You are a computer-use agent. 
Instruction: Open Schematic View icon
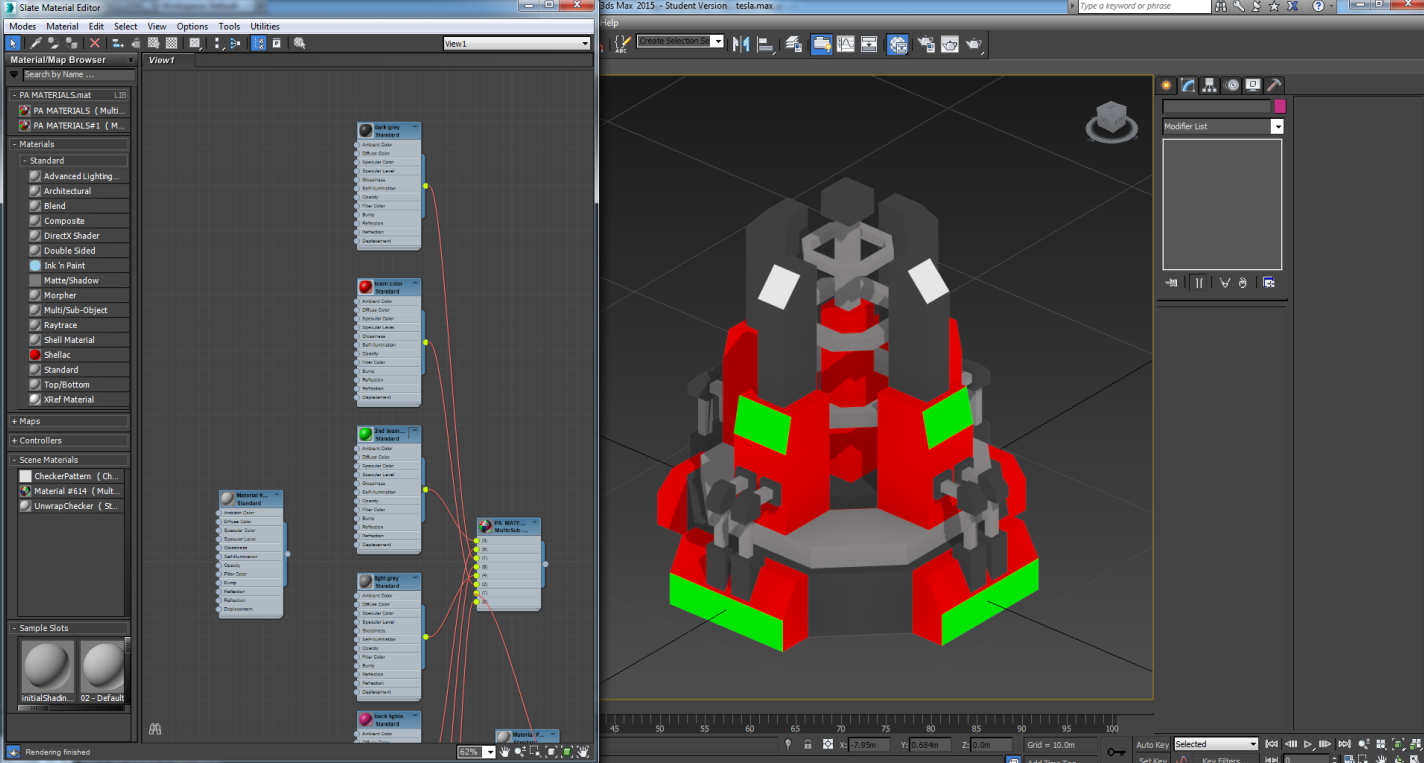pos(869,44)
